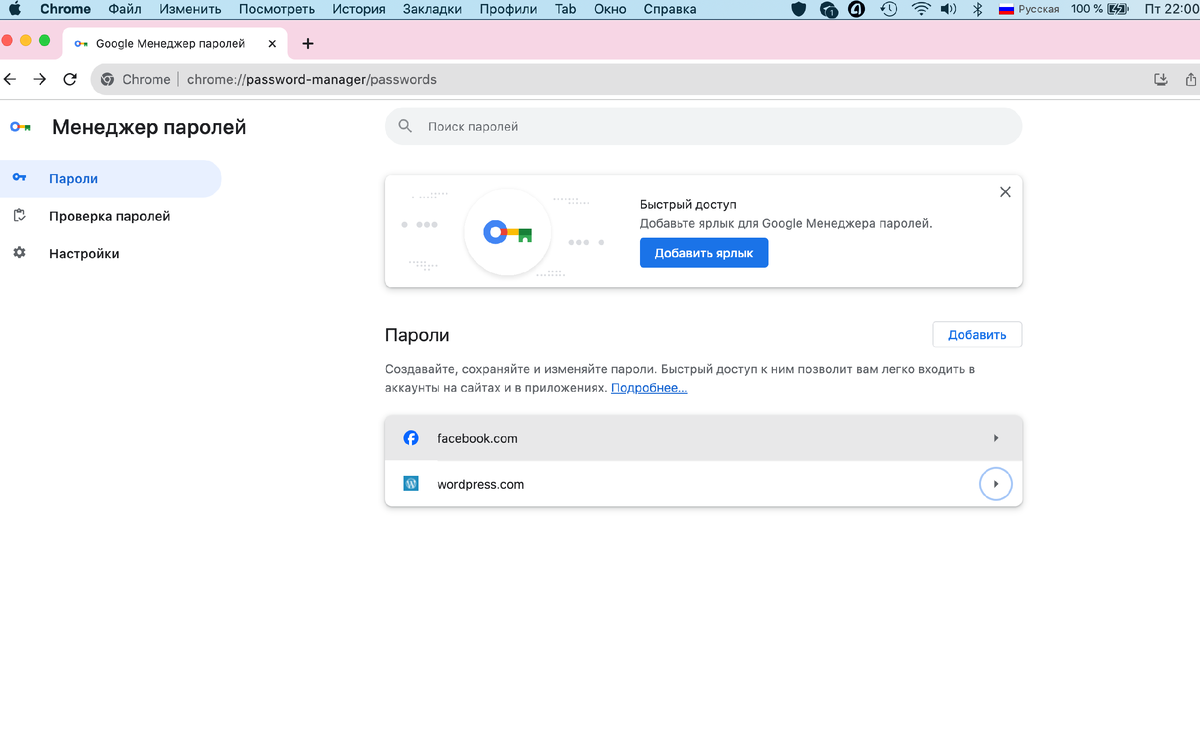Open the Профили menu
1200x746 pixels.
tap(508, 9)
